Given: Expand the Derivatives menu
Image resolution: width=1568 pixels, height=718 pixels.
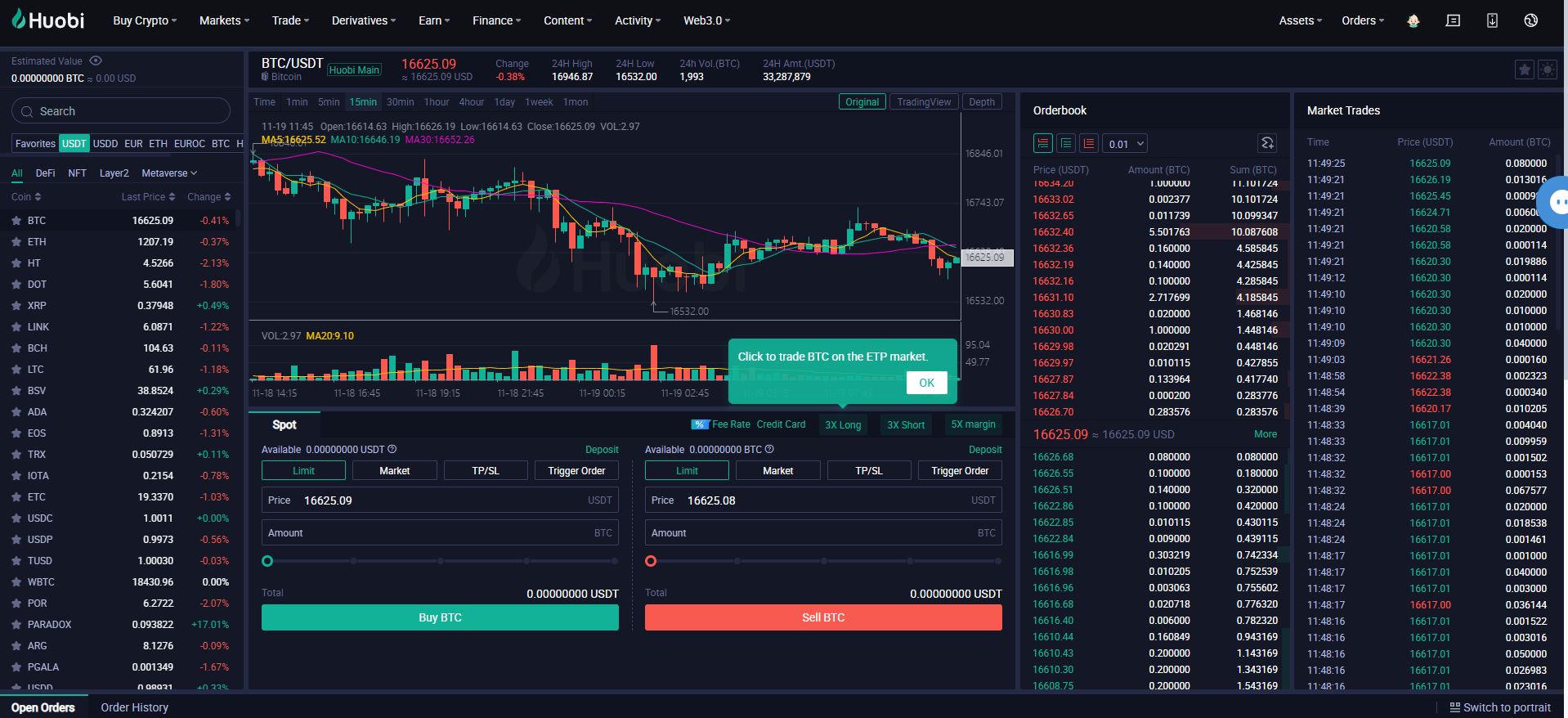Looking at the screenshot, I should pyautogui.click(x=364, y=20).
